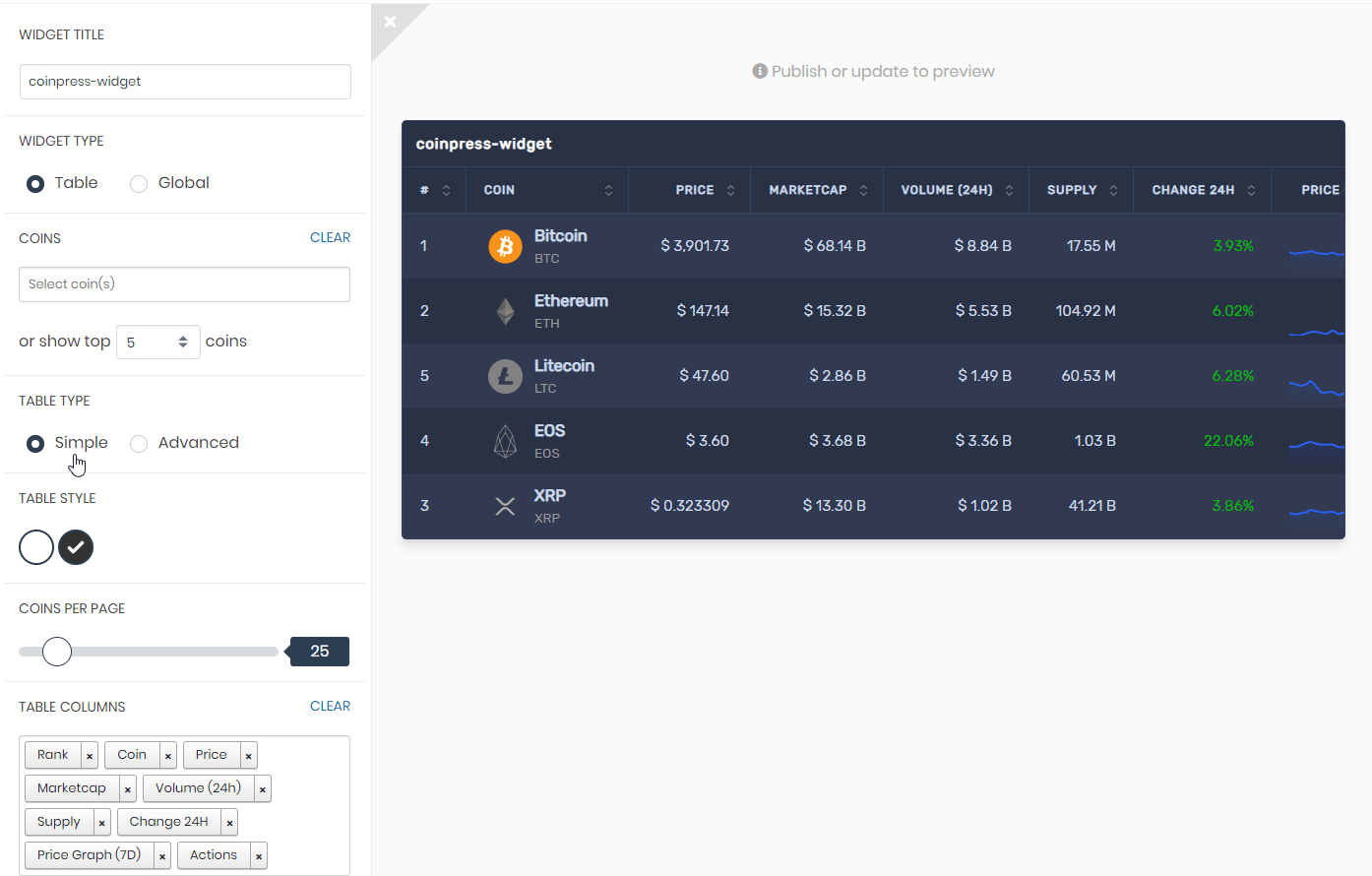The height and width of the screenshot is (876, 1372).
Task: Click EOS change value 22.06%
Action: [1228, 441]
